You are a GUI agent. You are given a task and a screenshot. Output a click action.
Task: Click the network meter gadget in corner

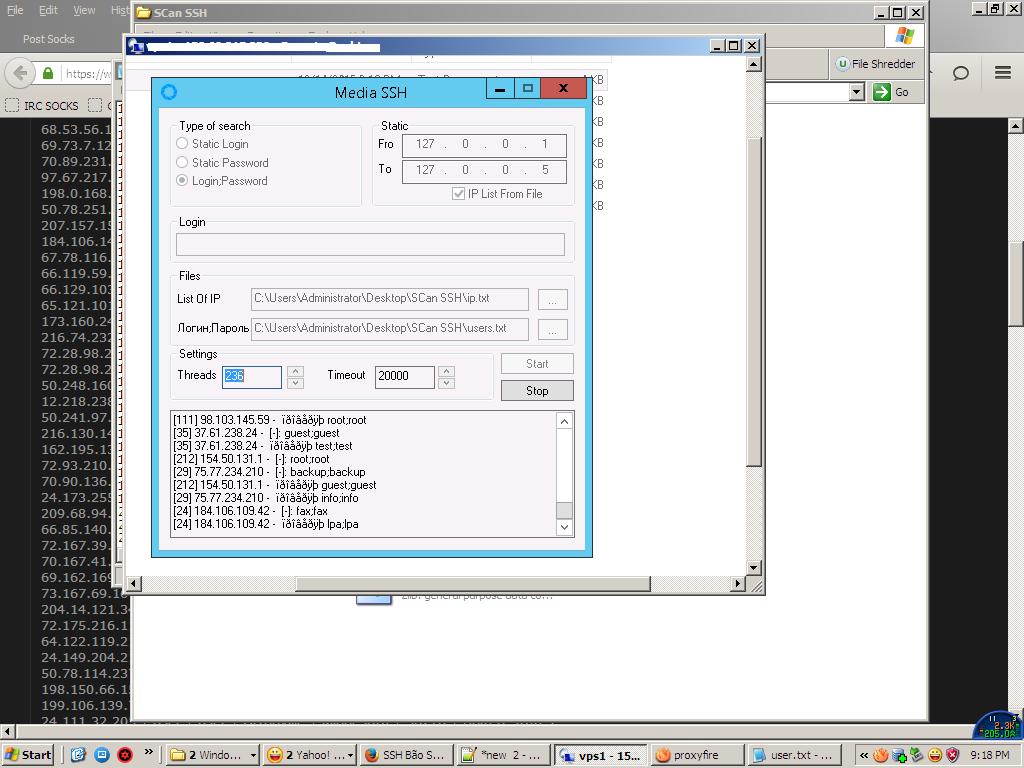997,726
